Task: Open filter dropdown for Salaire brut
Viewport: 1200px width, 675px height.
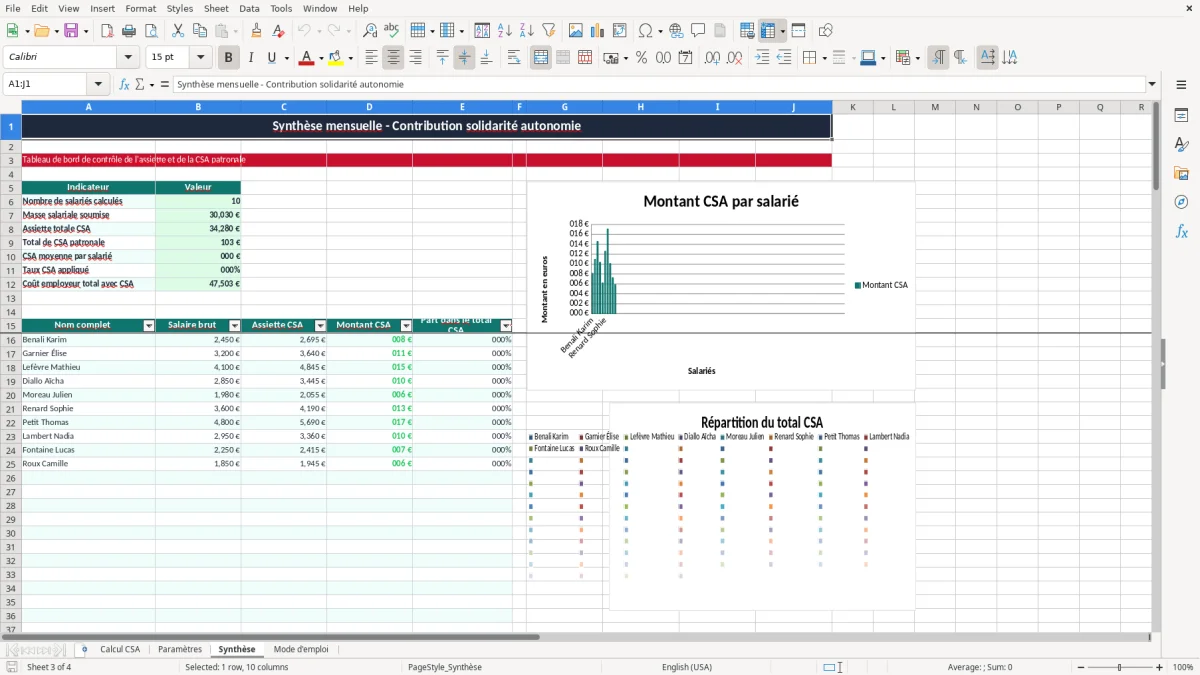Action: [x=235, y=326]
